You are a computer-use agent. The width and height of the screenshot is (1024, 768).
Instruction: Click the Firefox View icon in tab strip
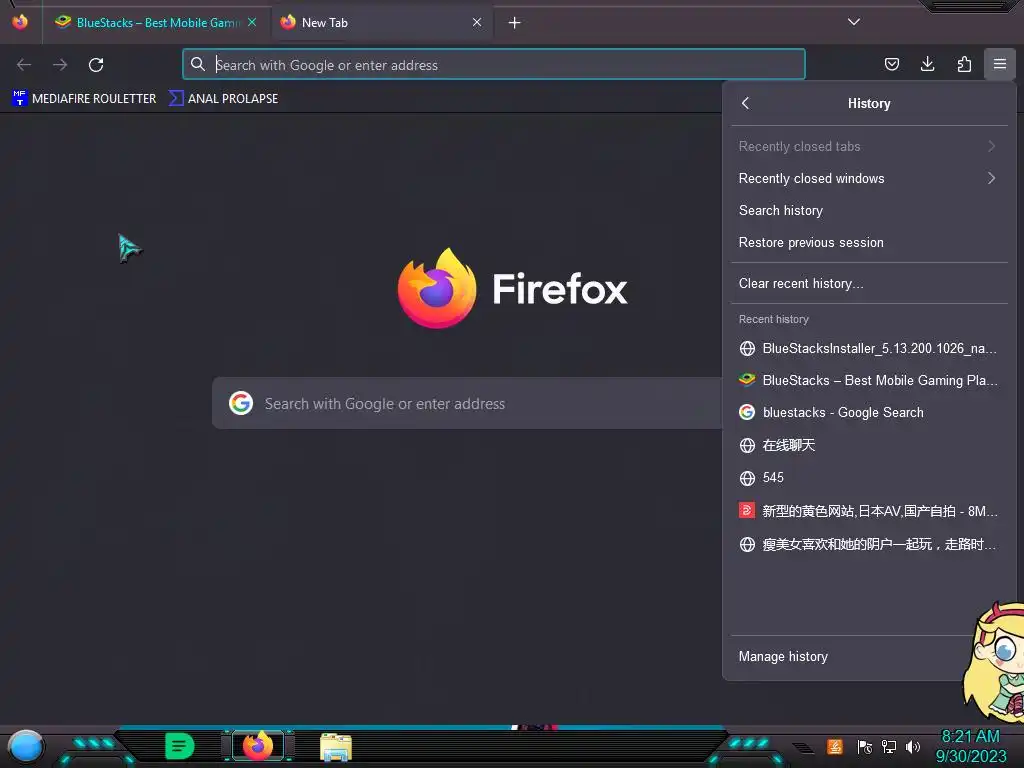click(20, 22)
